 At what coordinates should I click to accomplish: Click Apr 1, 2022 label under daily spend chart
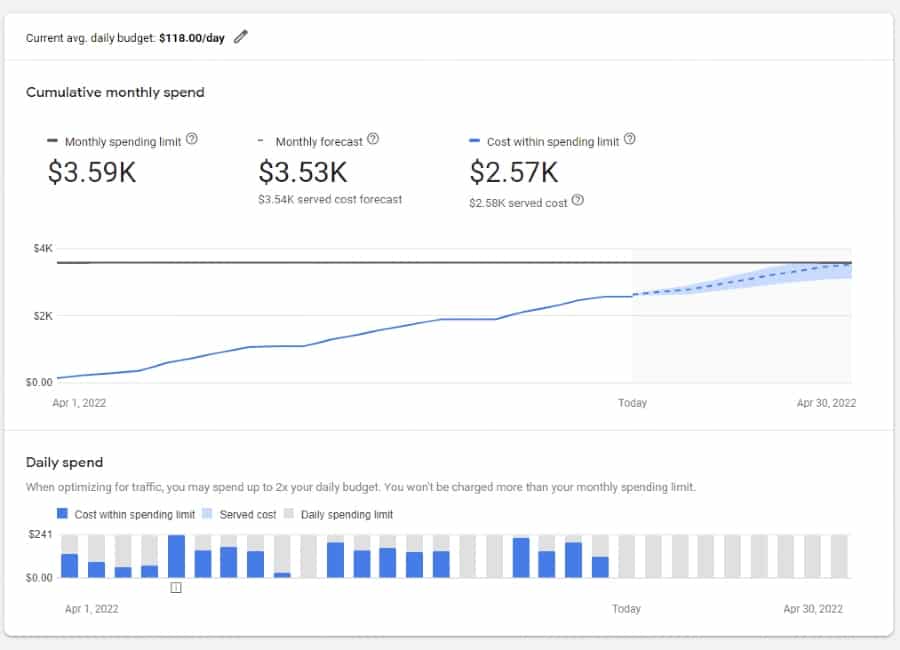point(92,609)
